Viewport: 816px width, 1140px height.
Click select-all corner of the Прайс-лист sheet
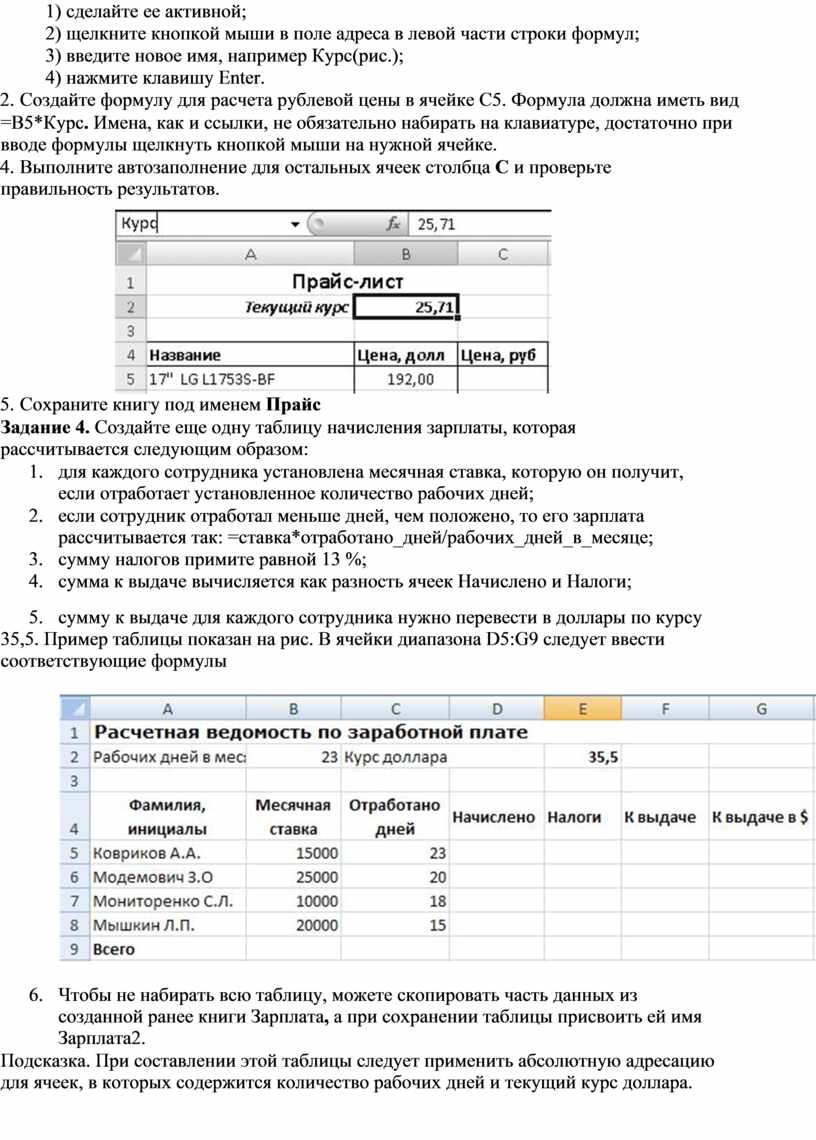tap(131, 254)
